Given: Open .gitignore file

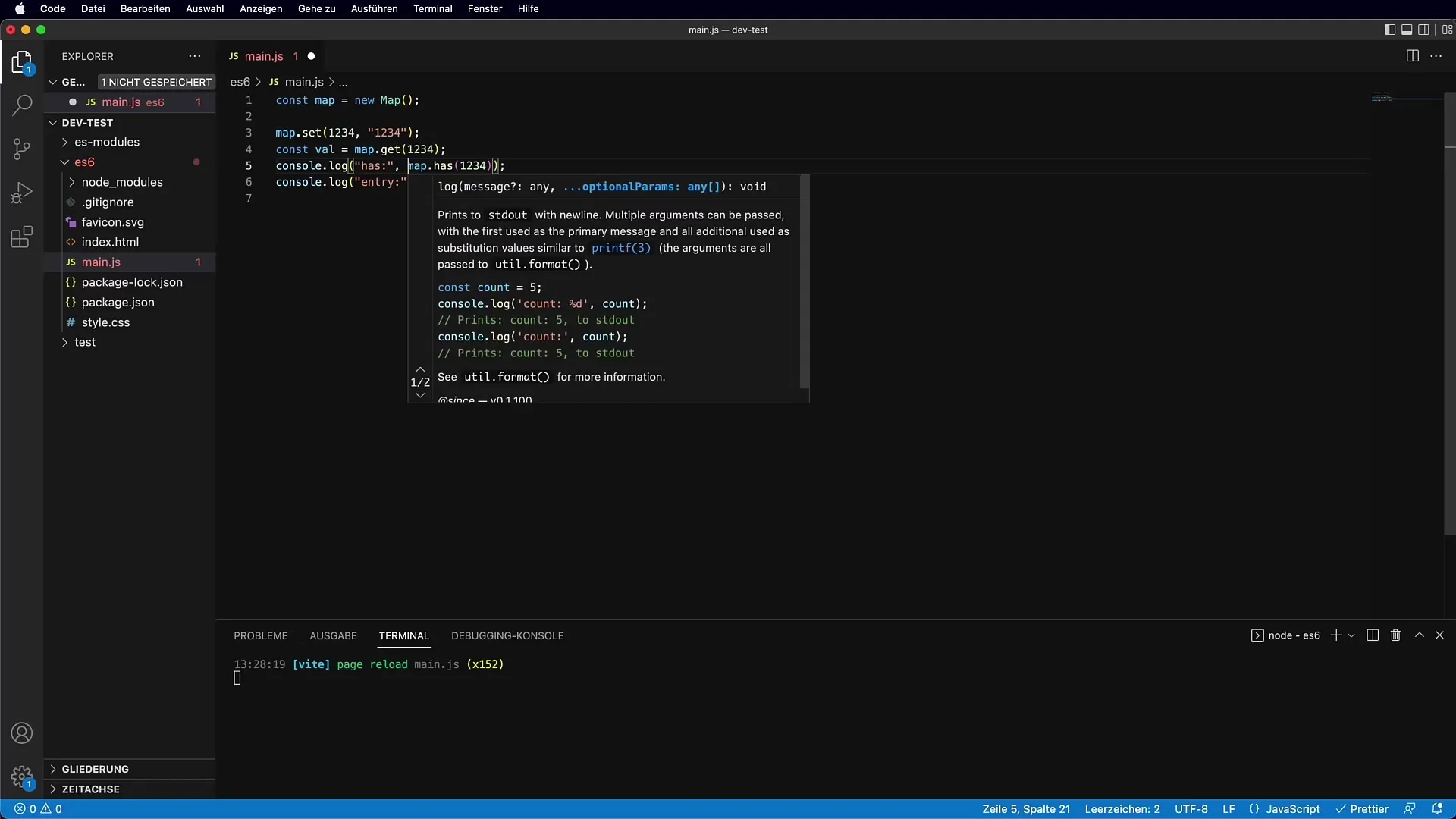Looking at the screenshot, I should tap(108, 202).
